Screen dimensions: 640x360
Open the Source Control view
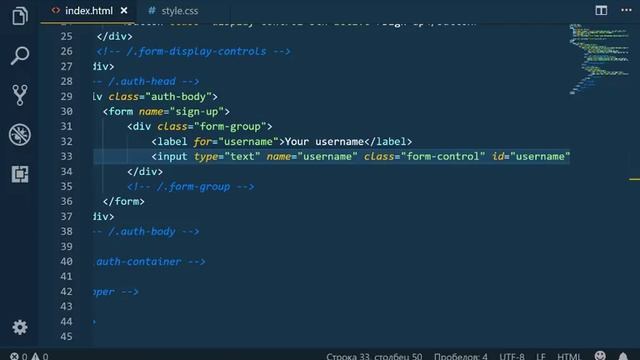pos(20,95)
